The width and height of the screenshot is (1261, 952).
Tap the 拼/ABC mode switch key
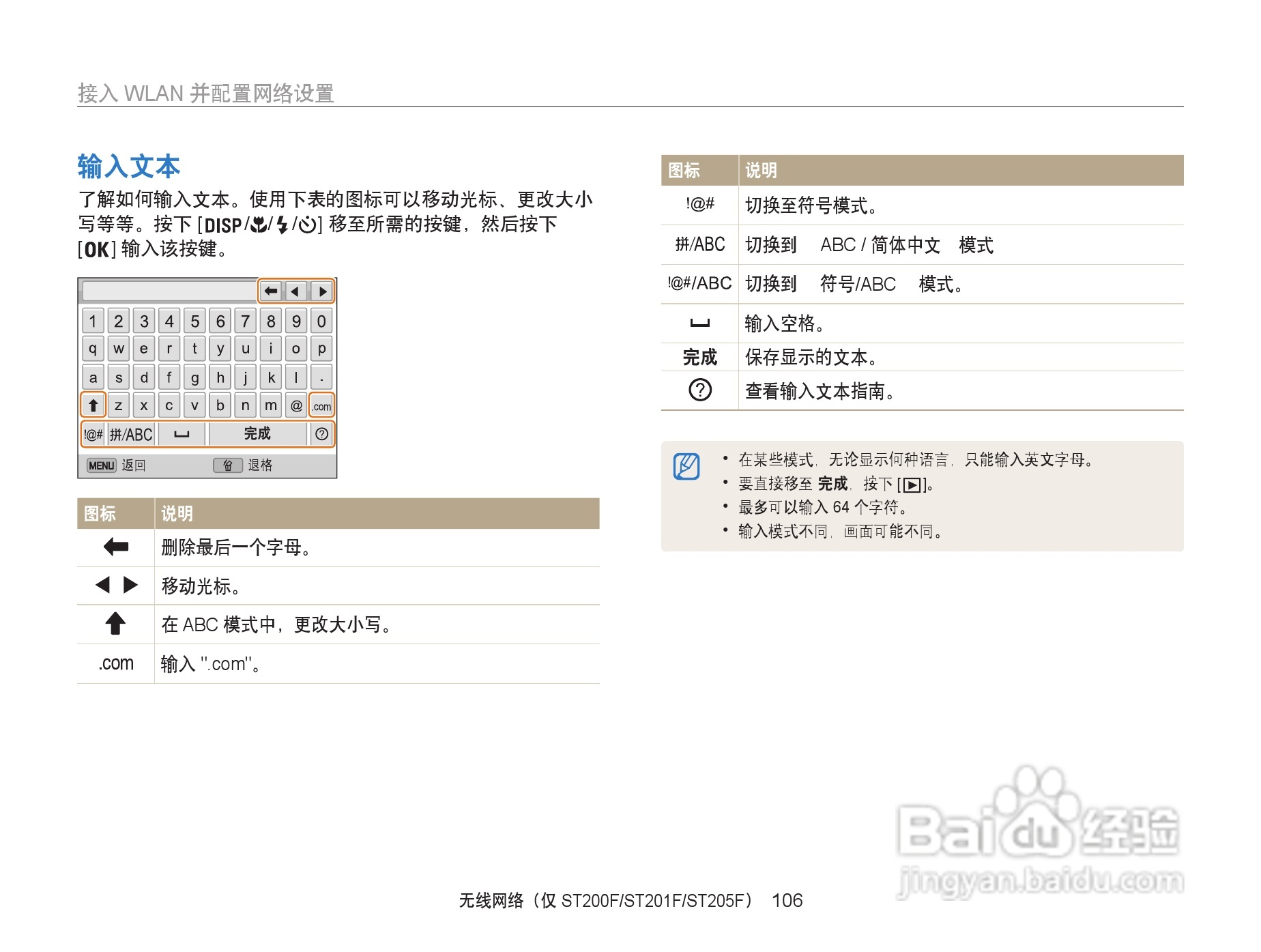[x=131, y=434]
